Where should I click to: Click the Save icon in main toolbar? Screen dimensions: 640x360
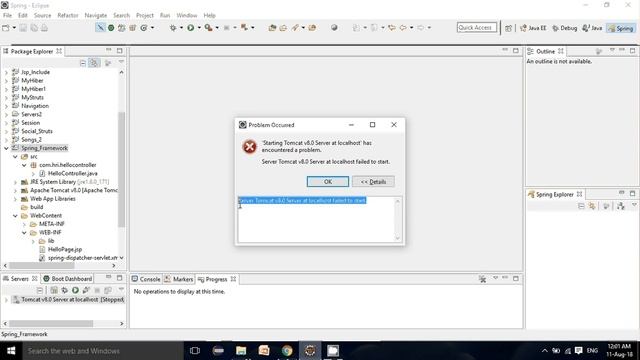point(23,28)
